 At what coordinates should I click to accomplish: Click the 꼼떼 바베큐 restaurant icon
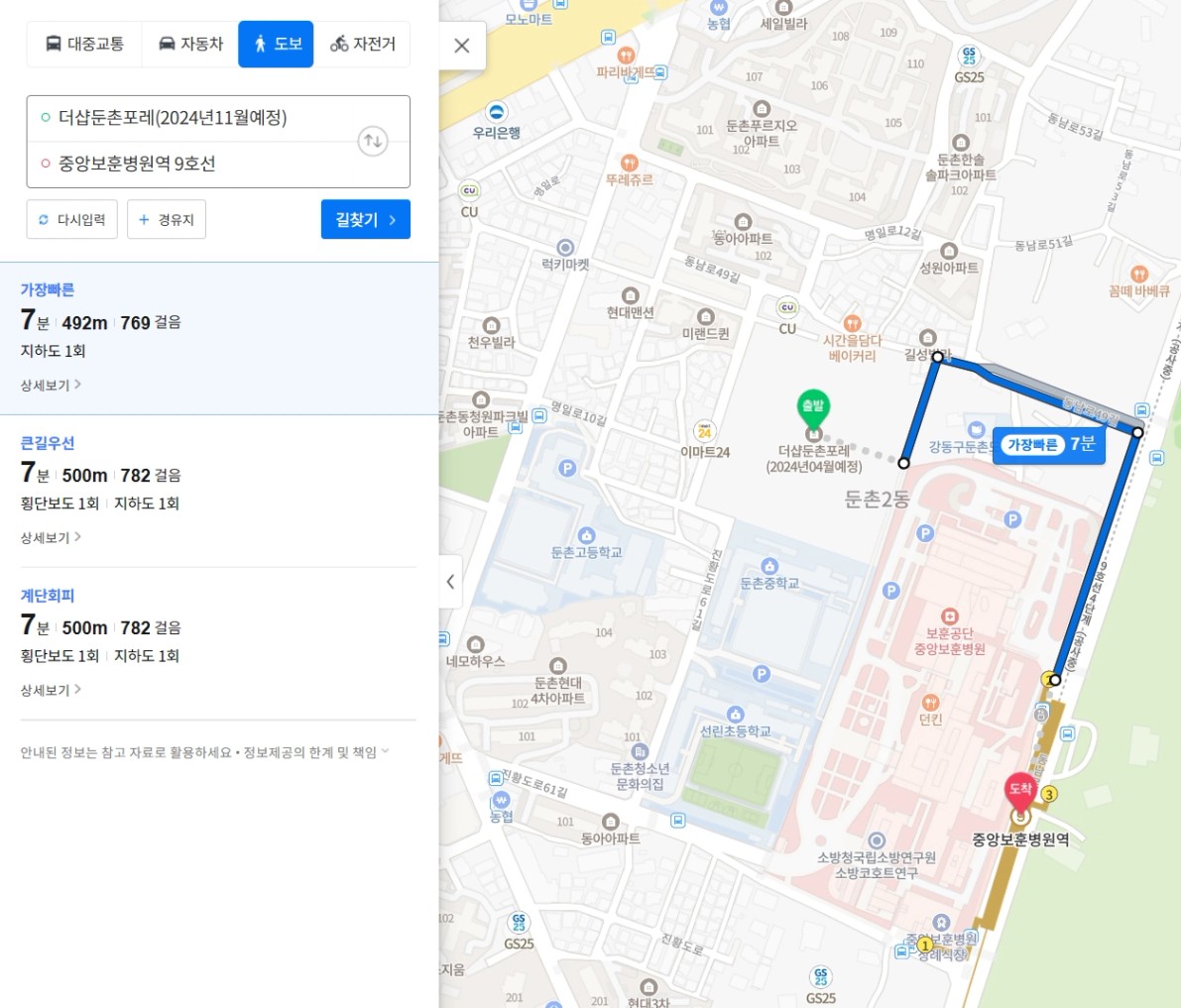tap(1138, 274)
